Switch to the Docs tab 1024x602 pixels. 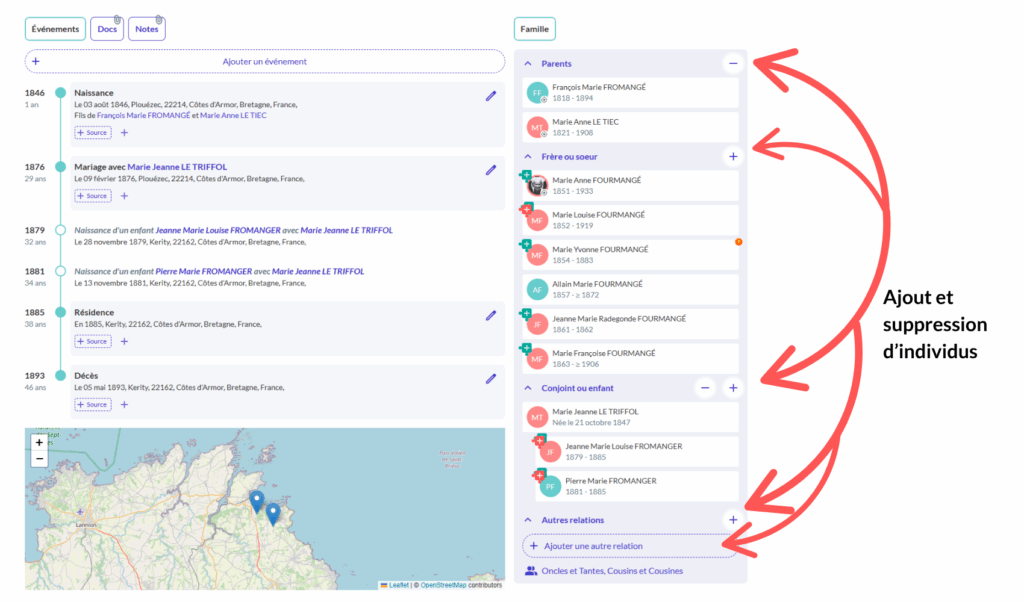pos(106,29)
